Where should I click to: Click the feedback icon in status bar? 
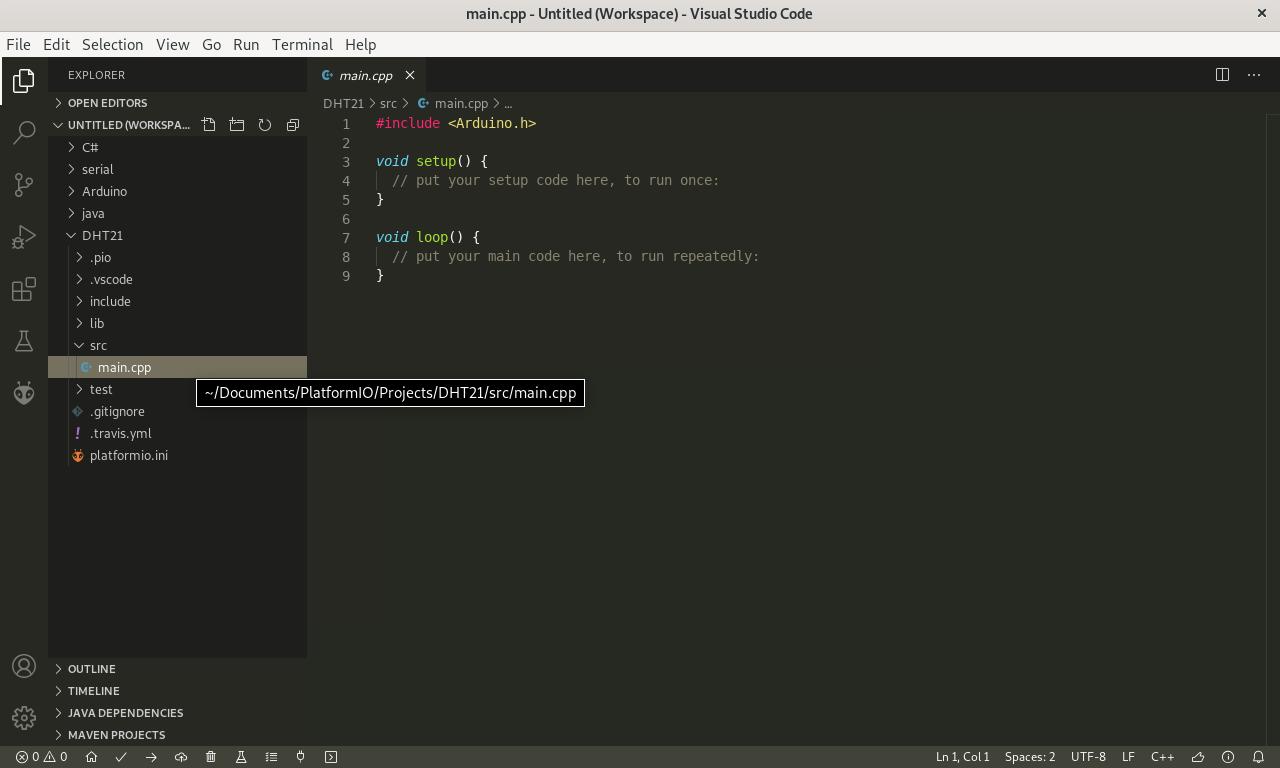(1198, 757)
